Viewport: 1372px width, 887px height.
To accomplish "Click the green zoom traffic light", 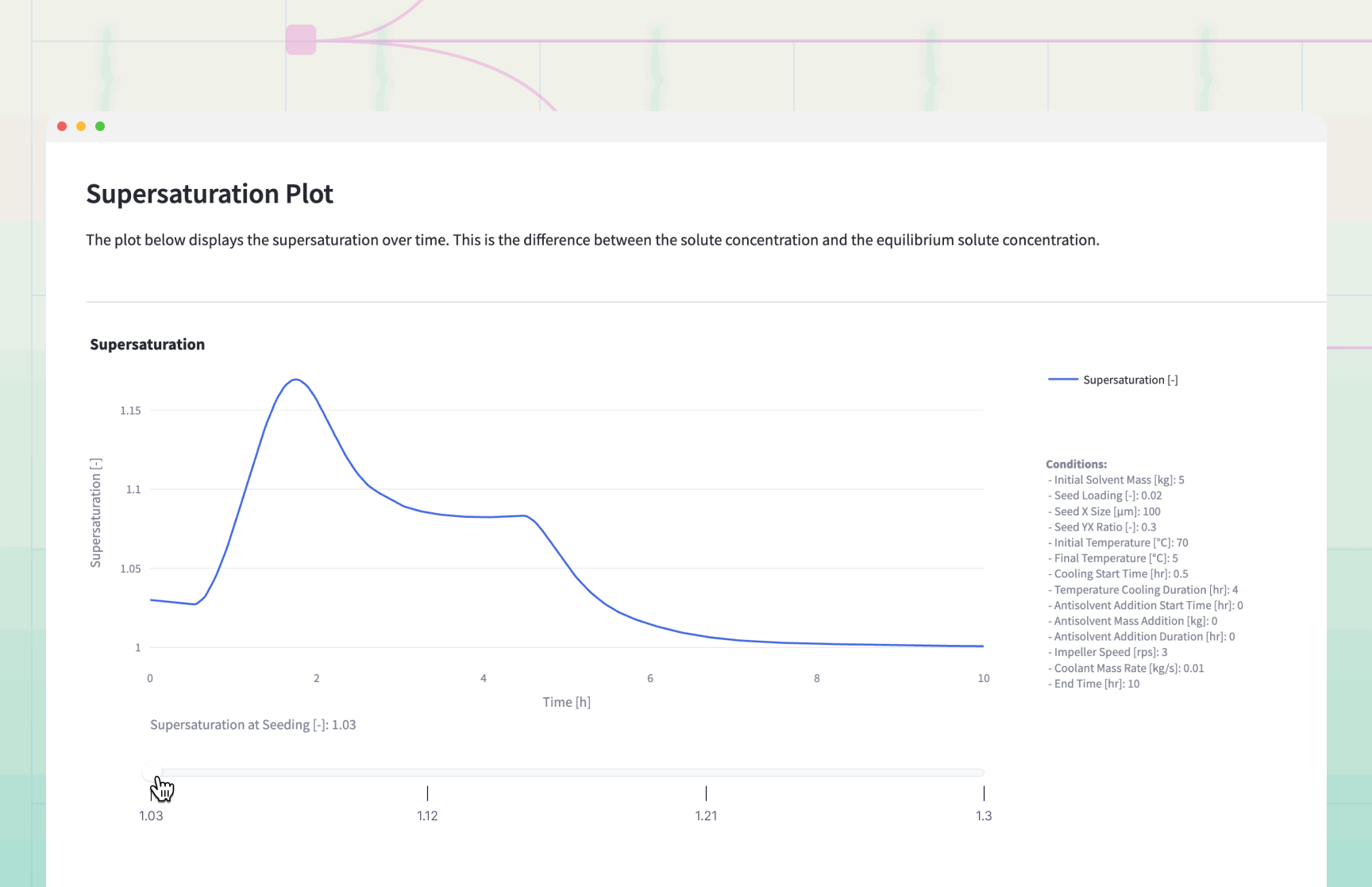I will pos(100,126).
